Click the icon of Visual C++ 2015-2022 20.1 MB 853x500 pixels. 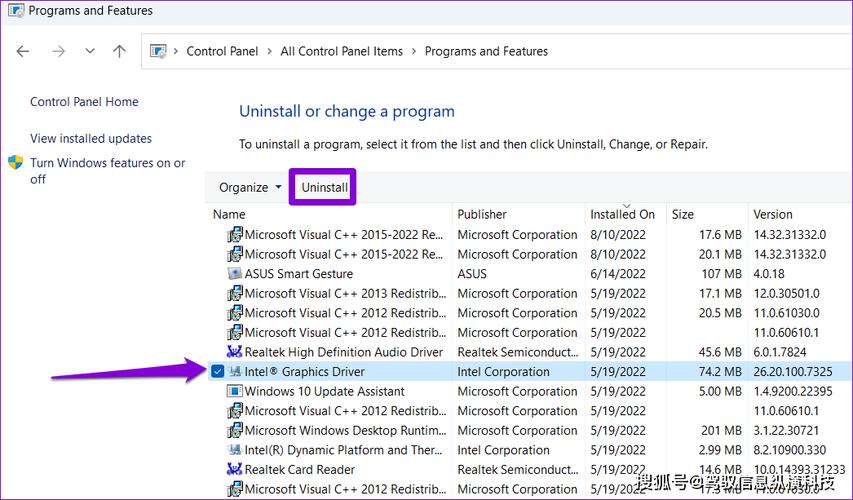pyautogui.click(x=234, y=254)
